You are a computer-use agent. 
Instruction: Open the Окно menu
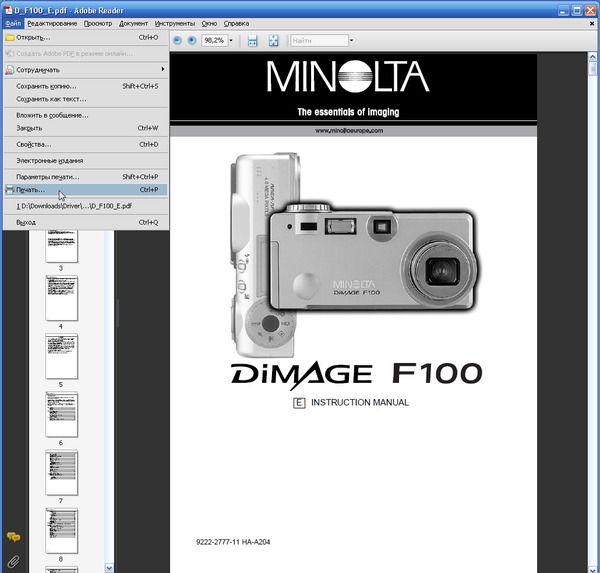(209, 24)
